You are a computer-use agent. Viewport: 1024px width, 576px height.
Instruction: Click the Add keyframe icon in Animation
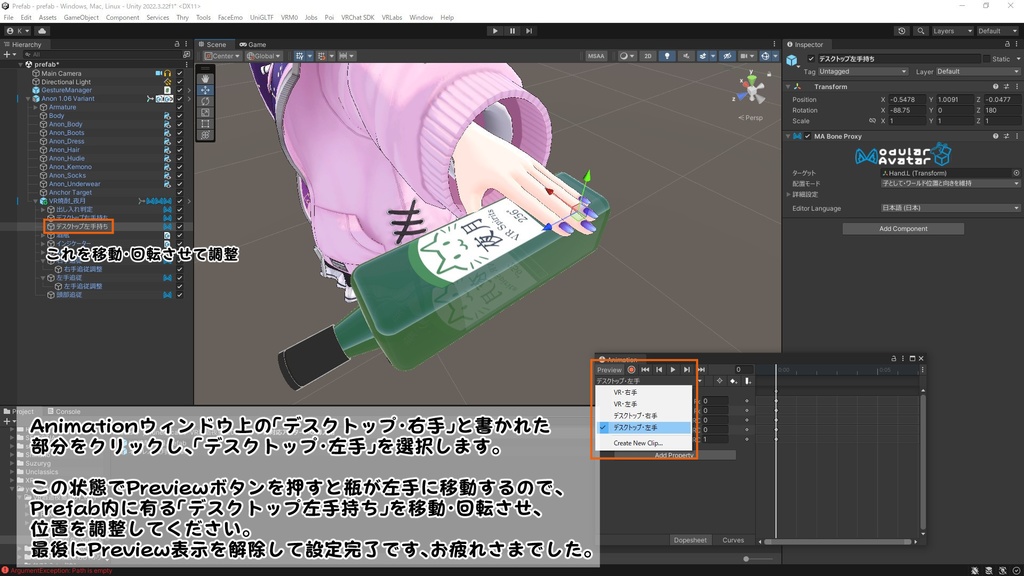click(733, 381)
